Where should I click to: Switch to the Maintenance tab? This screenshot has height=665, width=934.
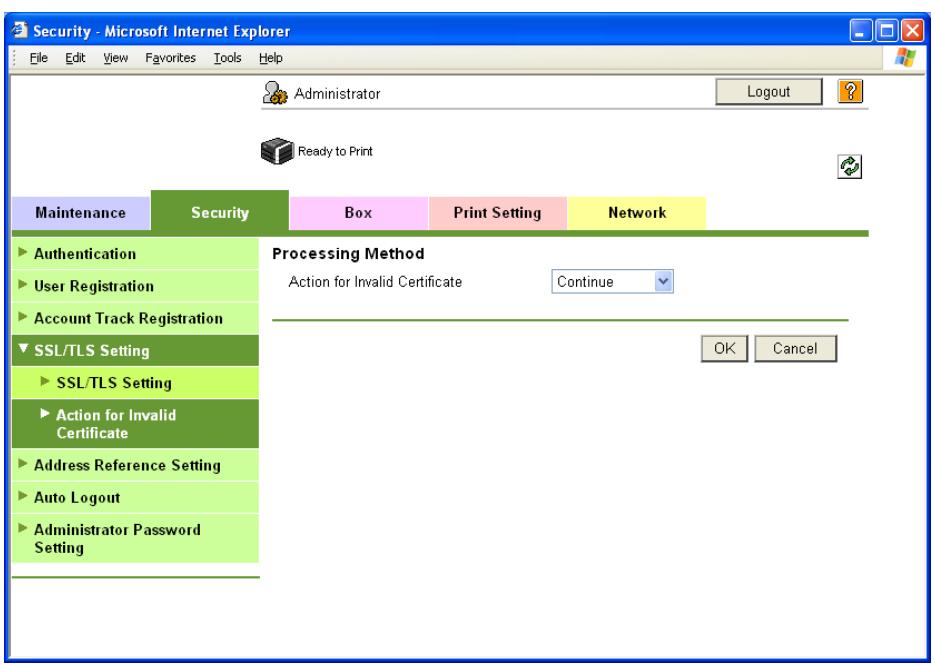[x=81, y=213]
